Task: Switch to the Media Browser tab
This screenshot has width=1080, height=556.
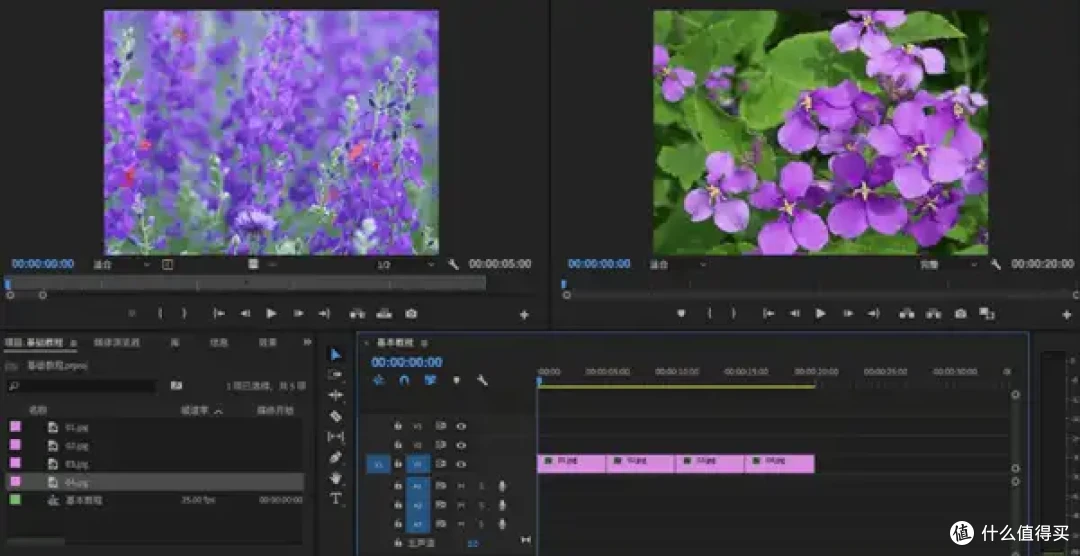Action: point(116,342)
